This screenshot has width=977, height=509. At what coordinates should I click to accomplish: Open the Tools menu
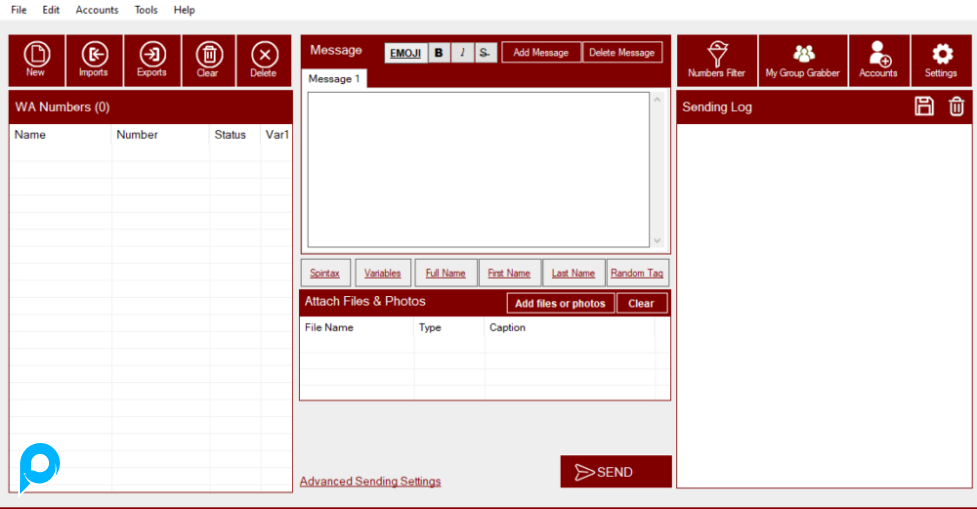click(146, 10)
